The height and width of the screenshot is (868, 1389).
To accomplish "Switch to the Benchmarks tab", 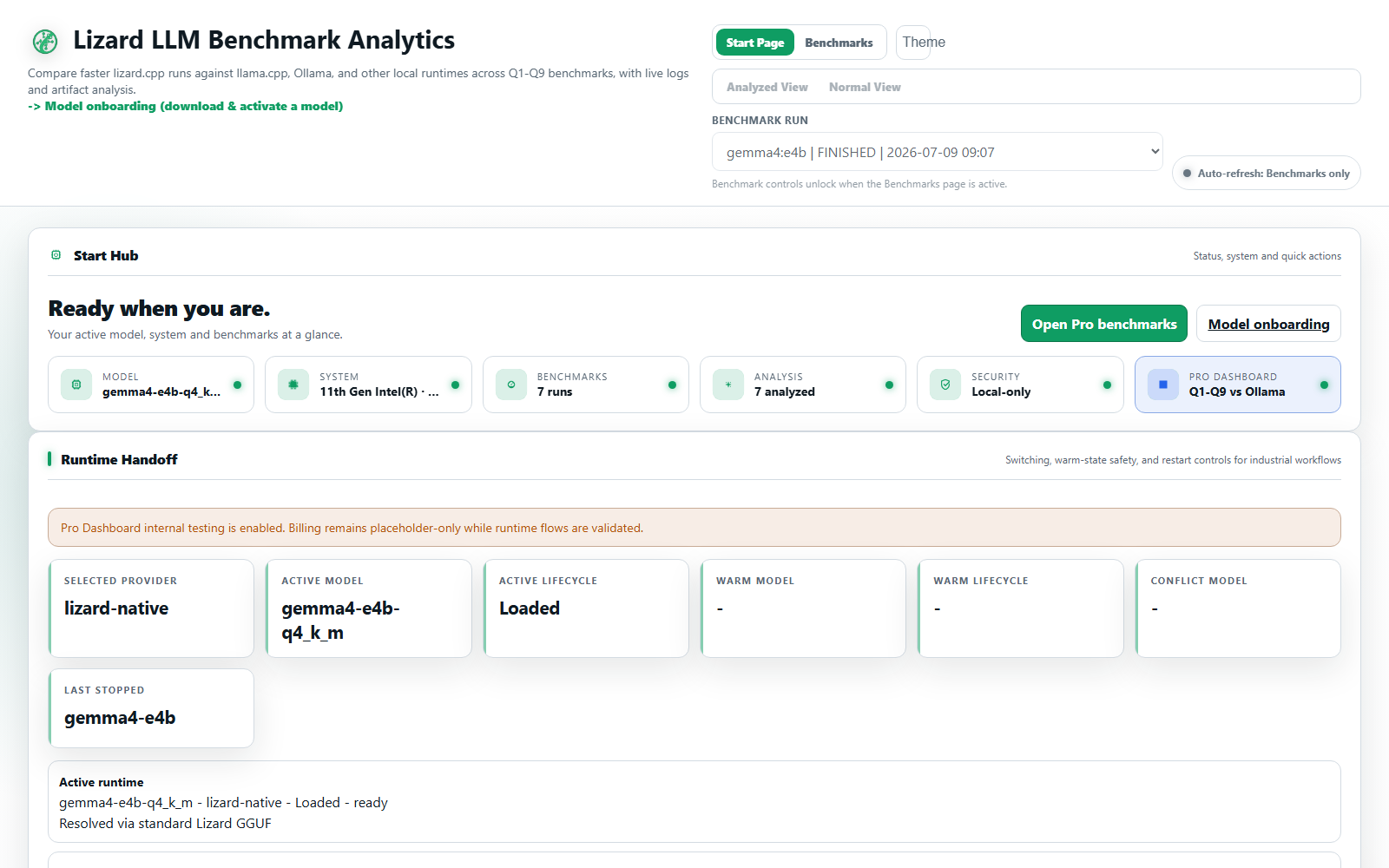I will tap(839, 43).
